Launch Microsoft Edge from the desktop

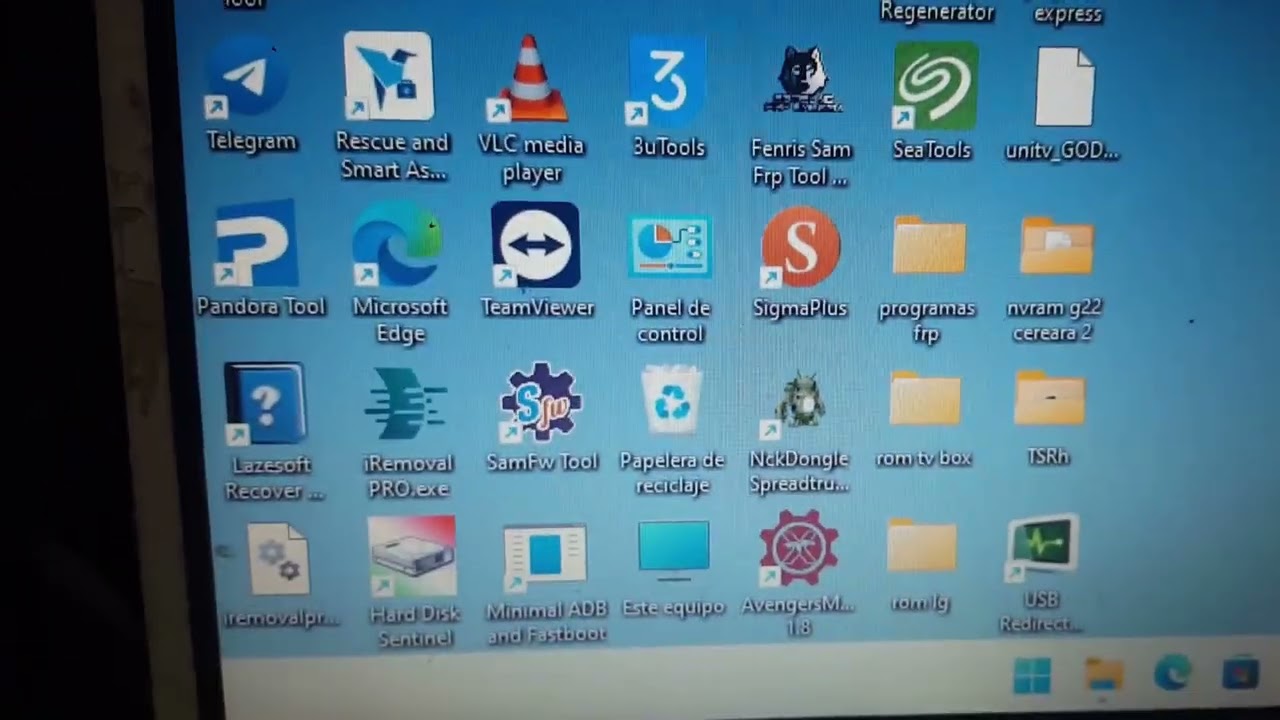397,243
